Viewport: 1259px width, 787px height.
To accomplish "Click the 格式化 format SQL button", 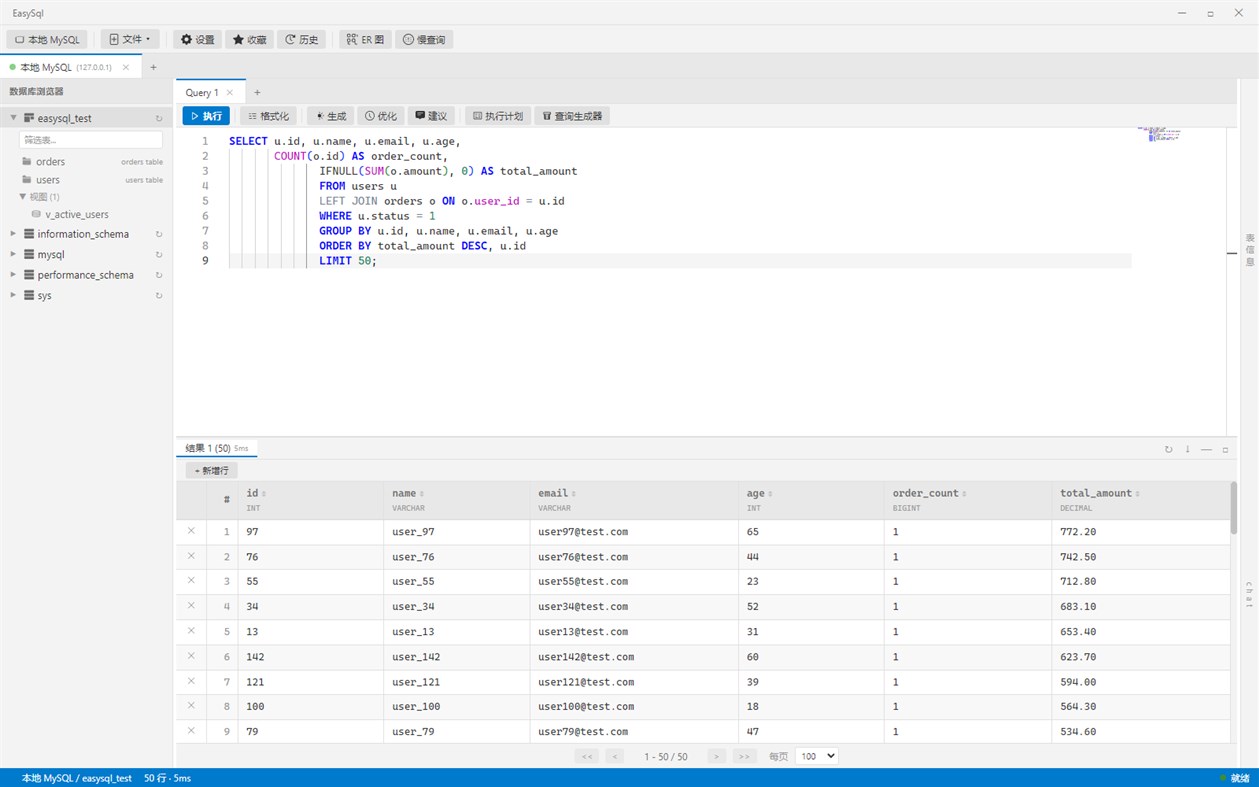I will click(x=268, y=116).
